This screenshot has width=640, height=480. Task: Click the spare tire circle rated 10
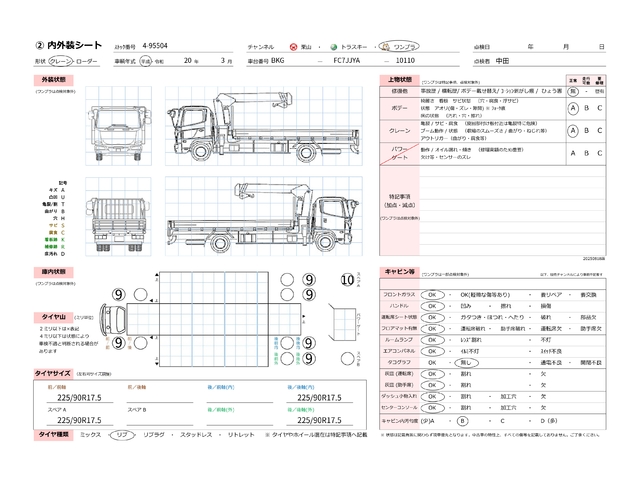348,280
